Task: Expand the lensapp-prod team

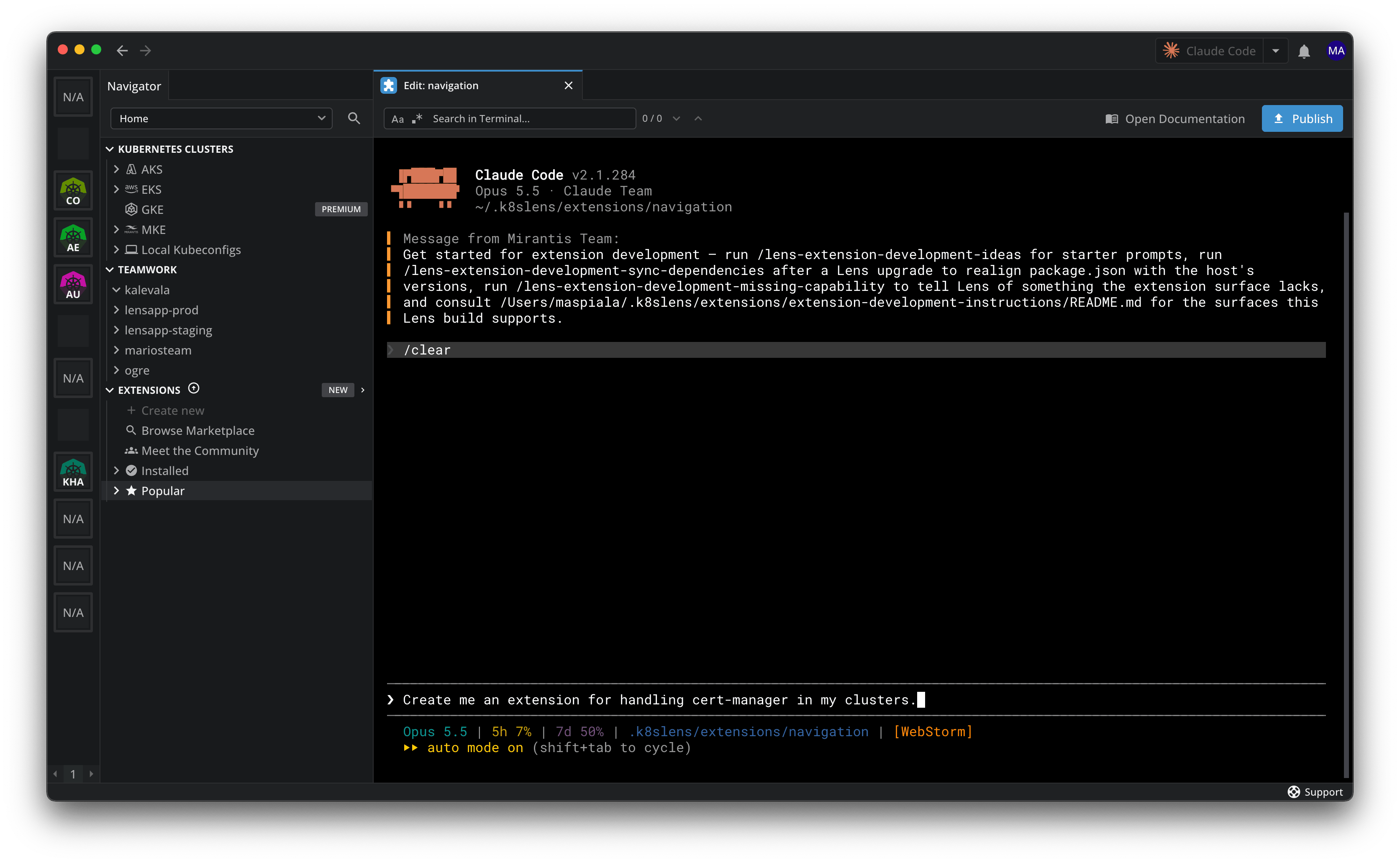Action: click(x=116, y=310)
